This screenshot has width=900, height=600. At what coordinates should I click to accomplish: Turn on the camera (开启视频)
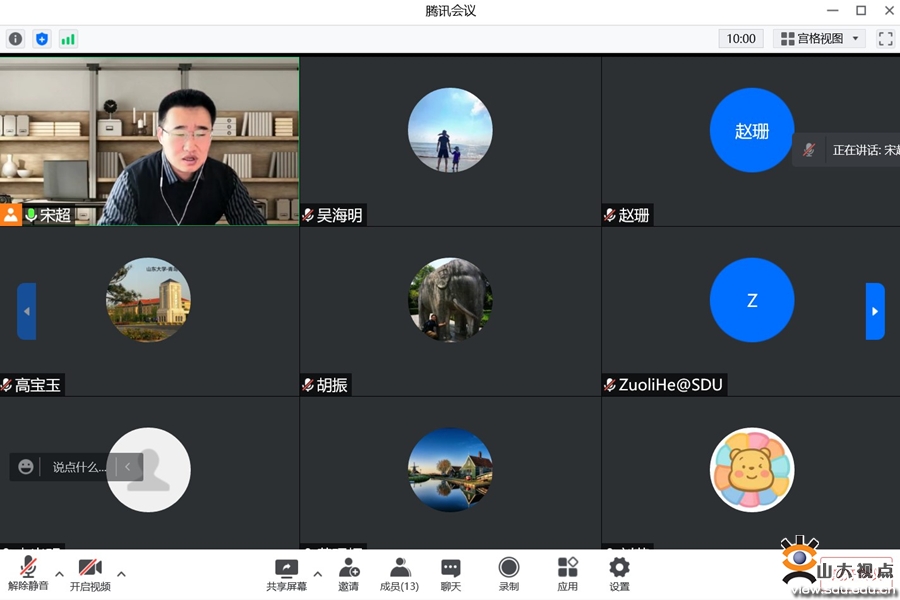(90, 574)
